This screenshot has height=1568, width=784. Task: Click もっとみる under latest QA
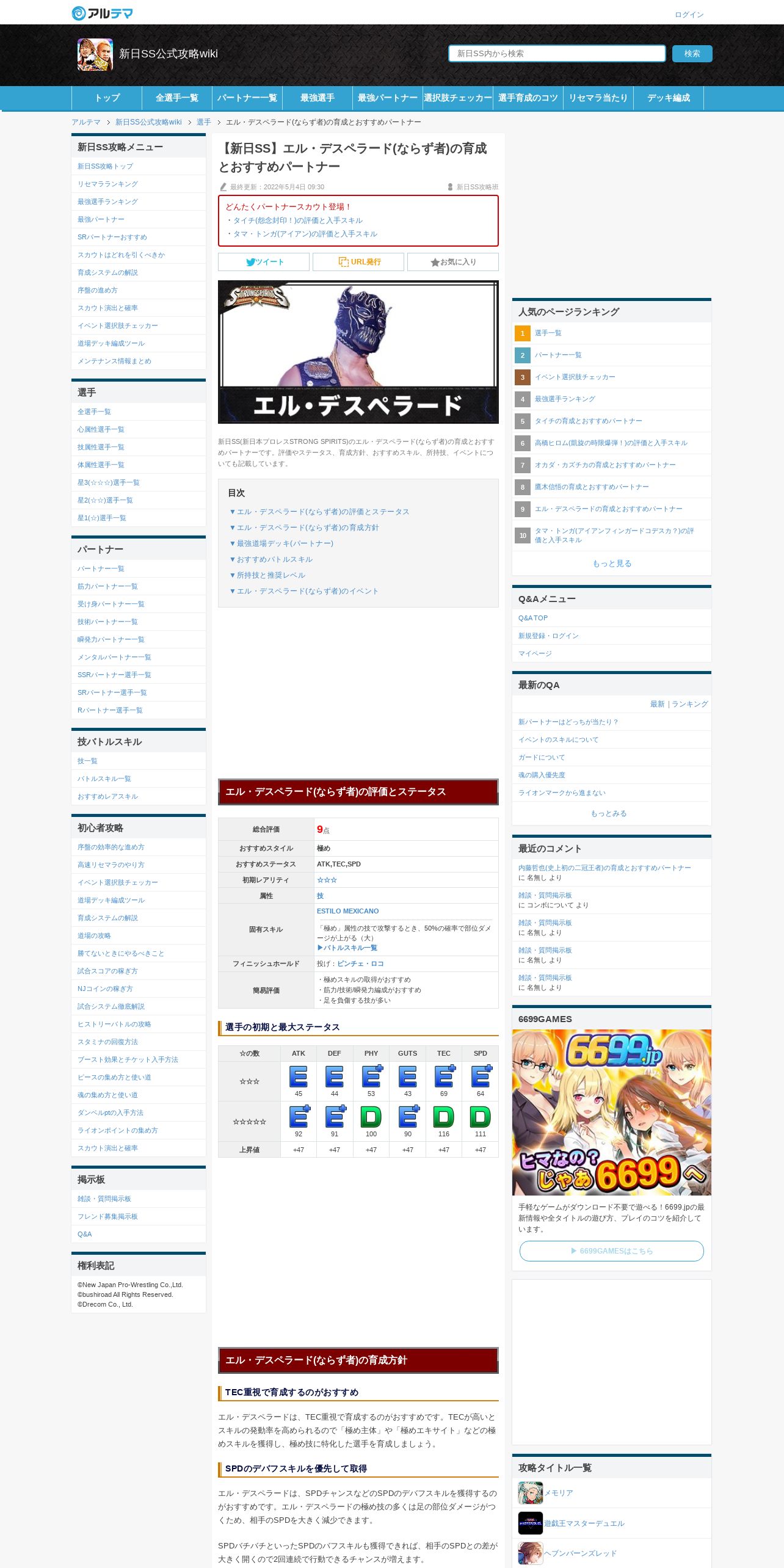point(609,813)
